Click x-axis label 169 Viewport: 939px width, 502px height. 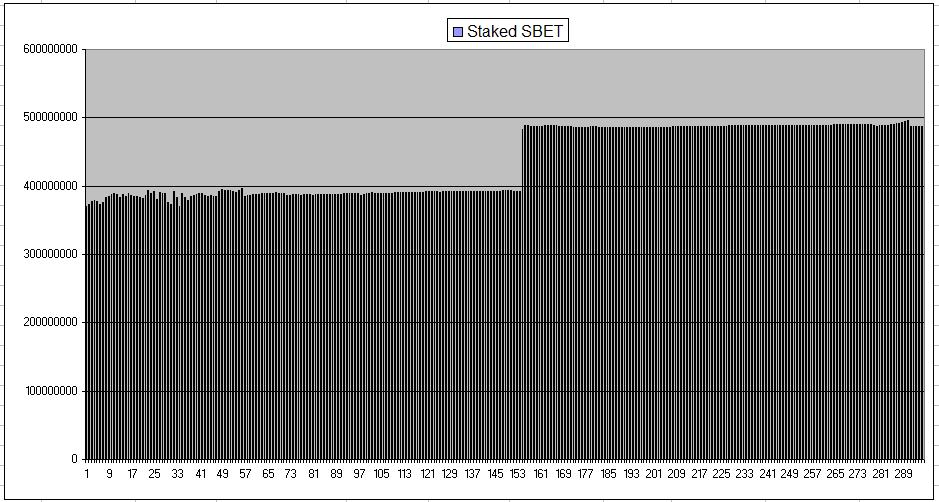(563, 474)
